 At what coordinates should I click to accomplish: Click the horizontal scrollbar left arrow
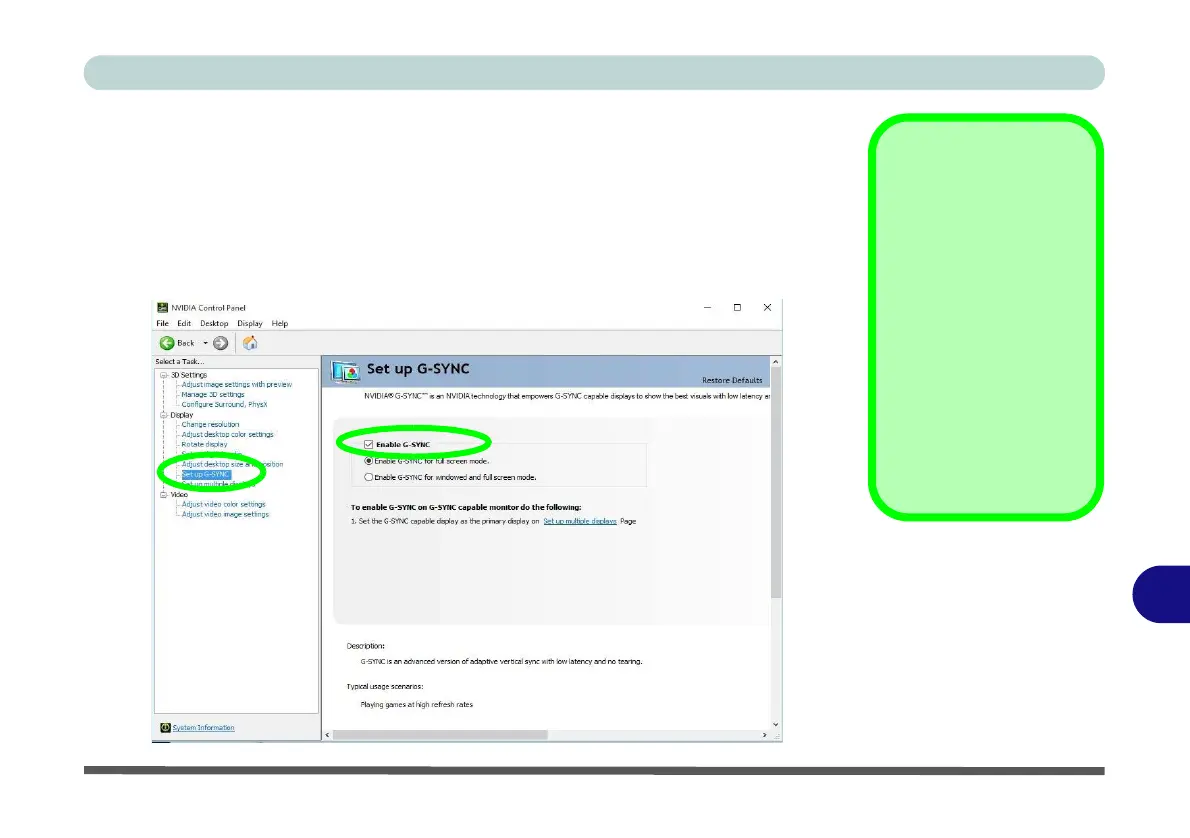point(328,735)
